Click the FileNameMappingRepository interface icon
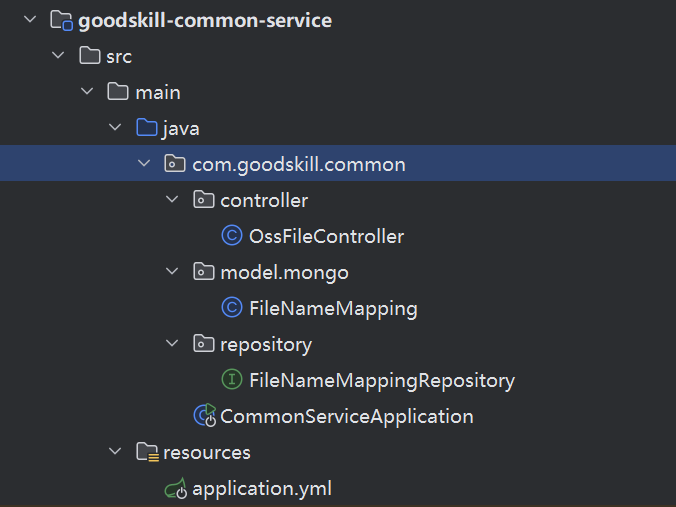The width and height of the screenshot is (676, 507). click(232, 380)
